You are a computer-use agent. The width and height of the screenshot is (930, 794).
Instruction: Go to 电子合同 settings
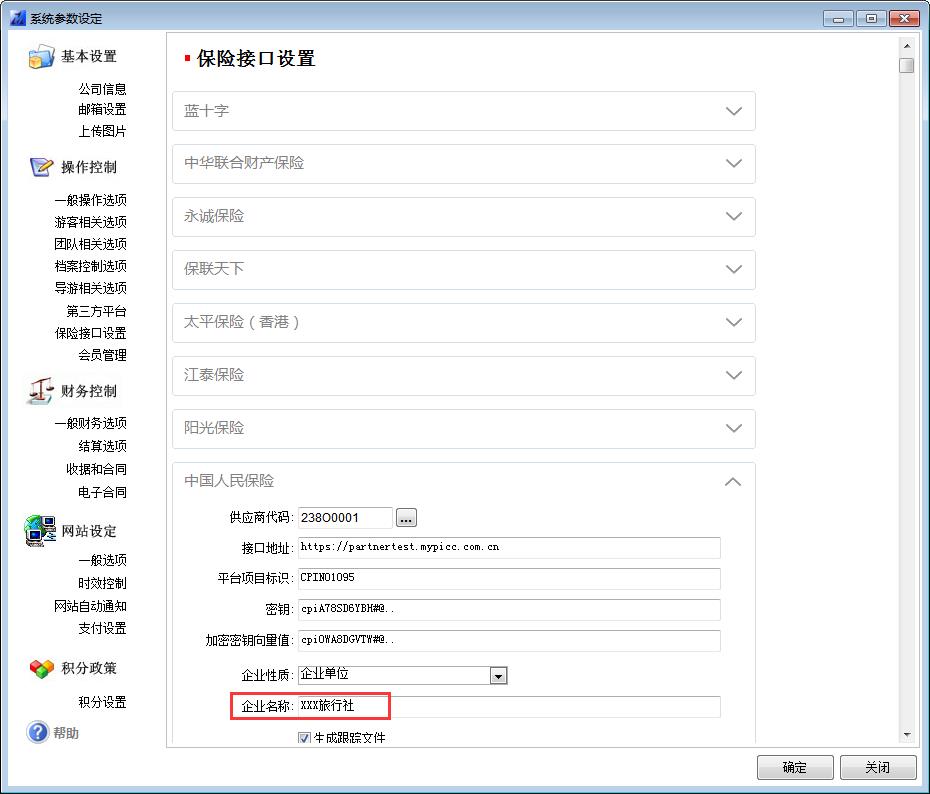coord(102,492)
